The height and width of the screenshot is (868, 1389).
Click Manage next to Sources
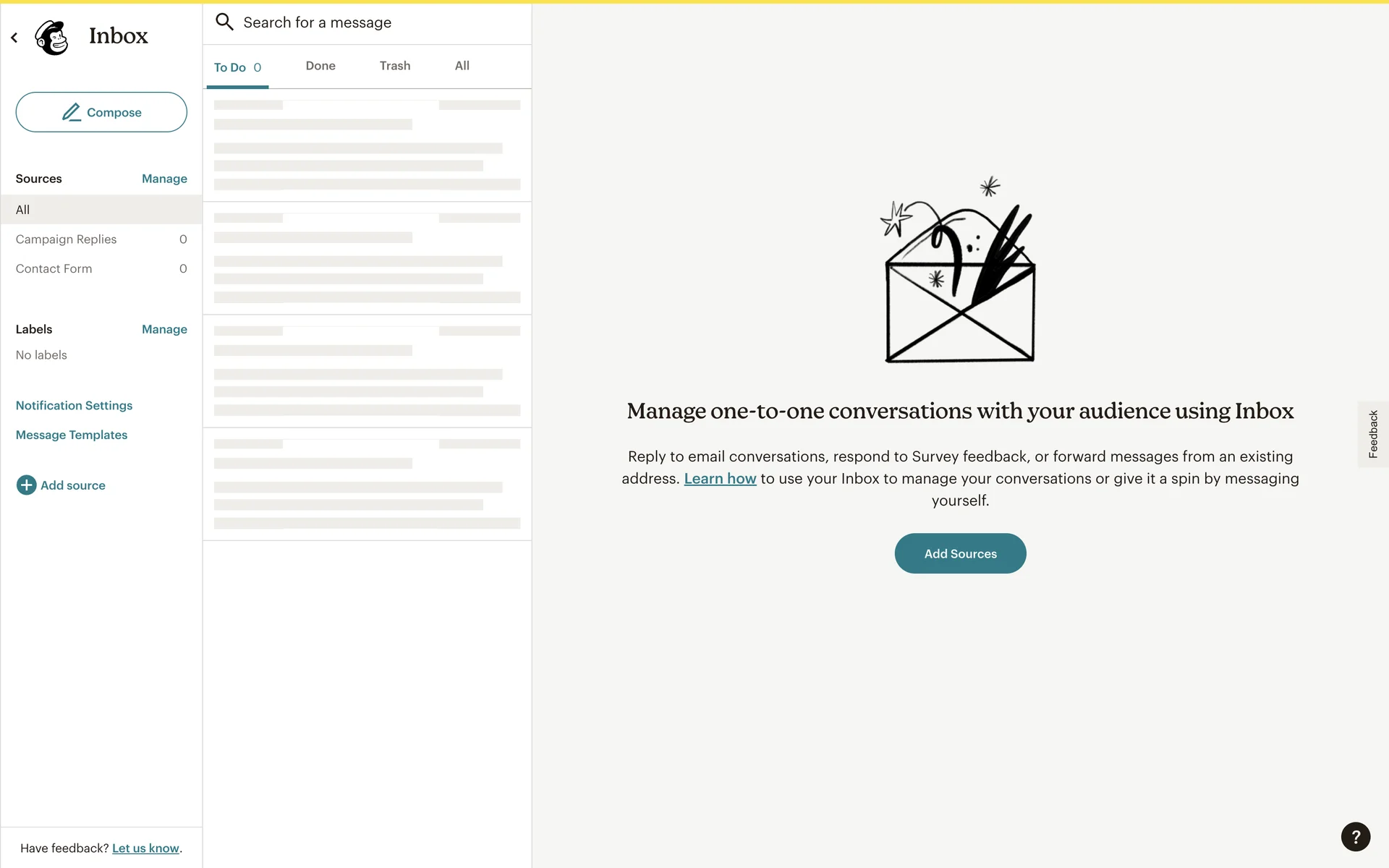tap(164, 179)
